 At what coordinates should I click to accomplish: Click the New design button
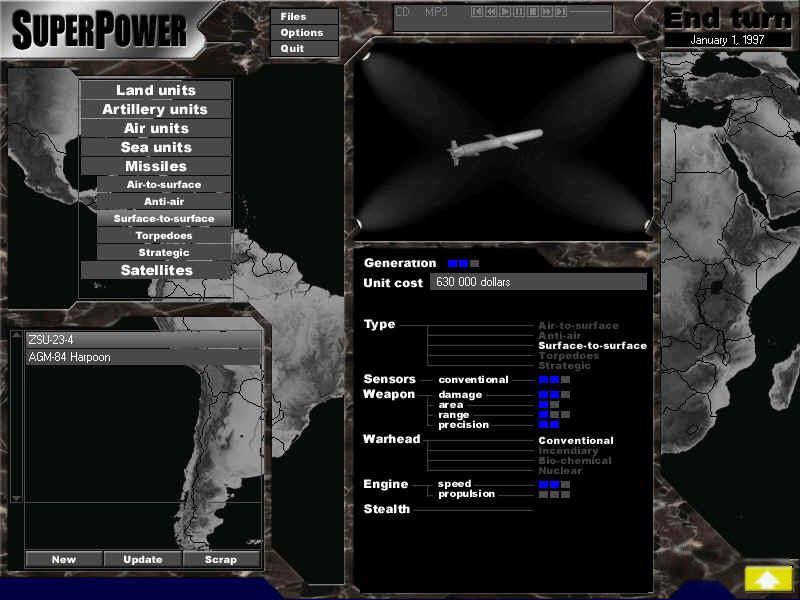click(x=64, y=559)
